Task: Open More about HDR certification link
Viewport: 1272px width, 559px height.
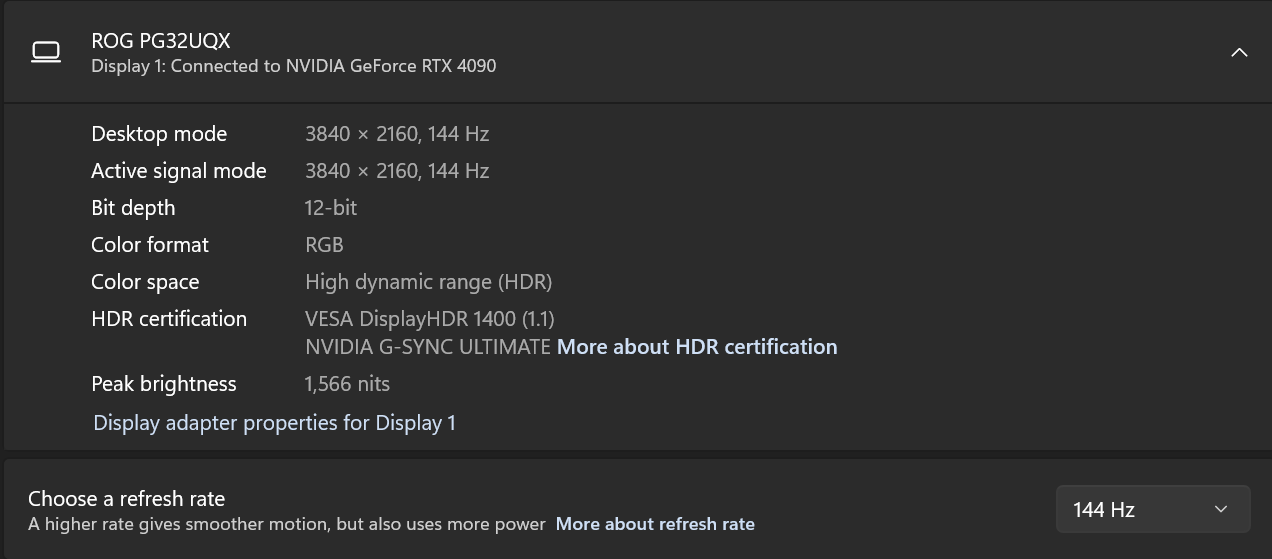Action: [x=697, y=347]
